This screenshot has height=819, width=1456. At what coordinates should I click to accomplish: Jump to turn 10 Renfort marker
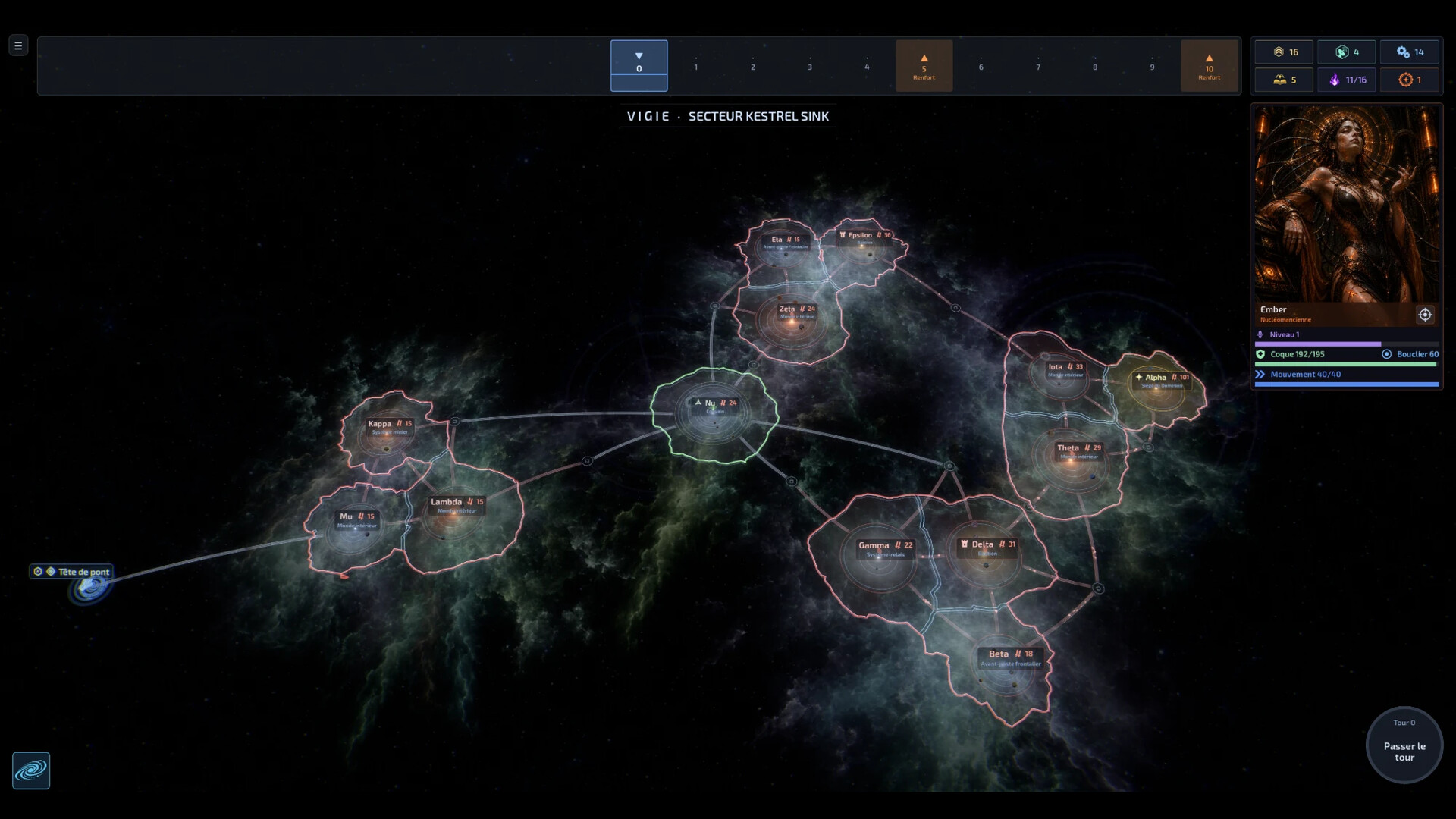[1209, 65]
